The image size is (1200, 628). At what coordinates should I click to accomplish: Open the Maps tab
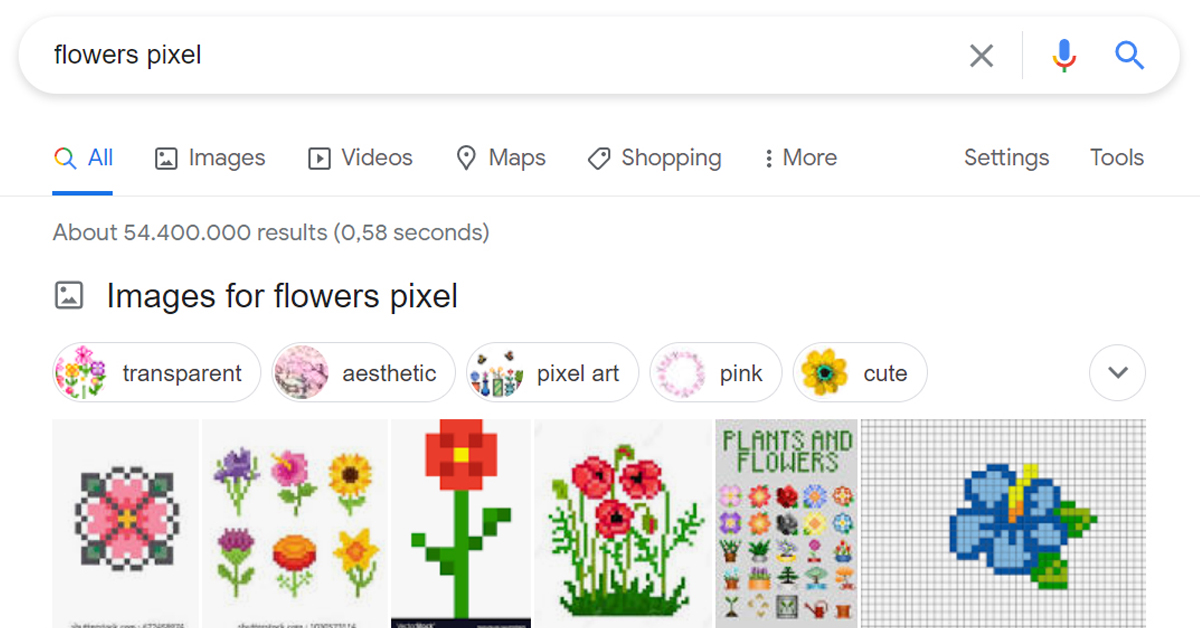(x=500, y=158)
